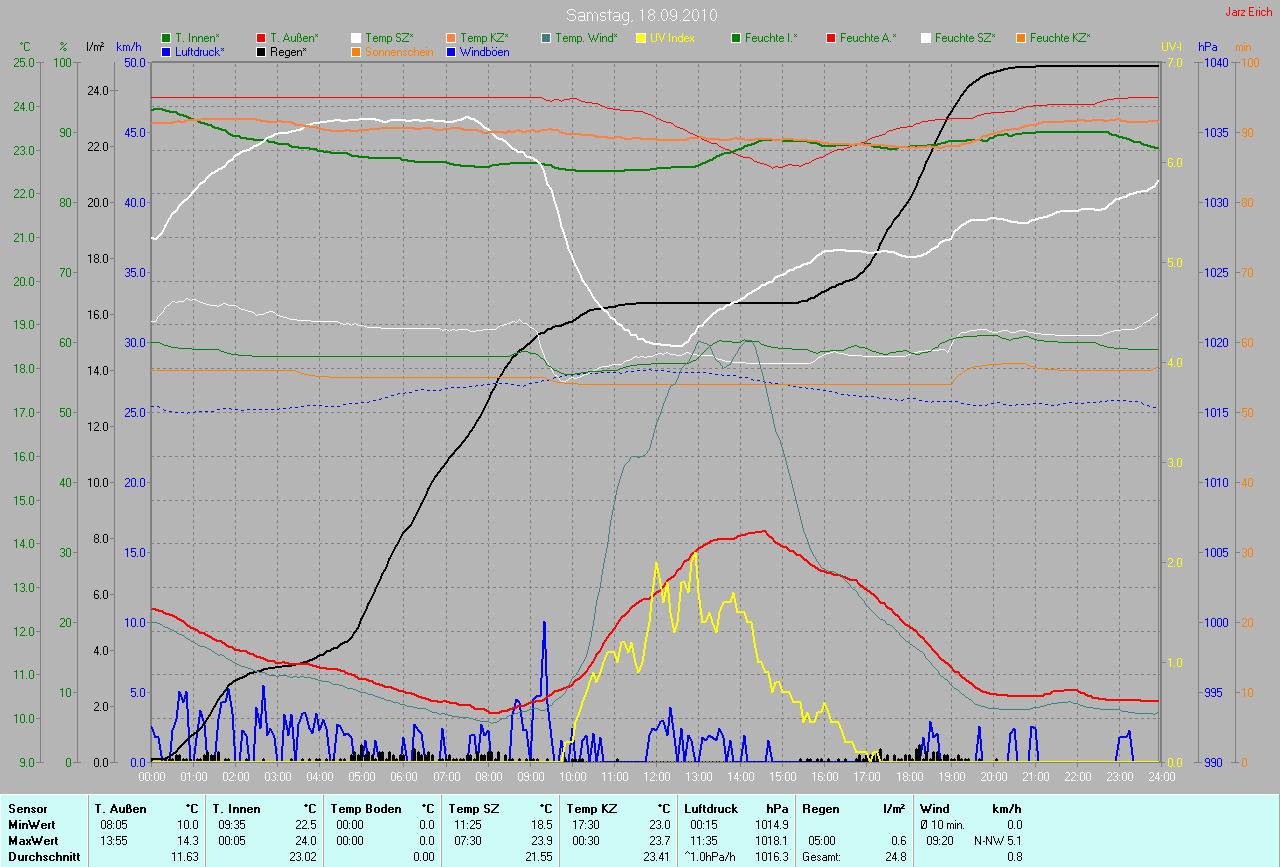Click the Temp KZ column header in table
The image size is (1280, 867).
(x=592, y=808)
